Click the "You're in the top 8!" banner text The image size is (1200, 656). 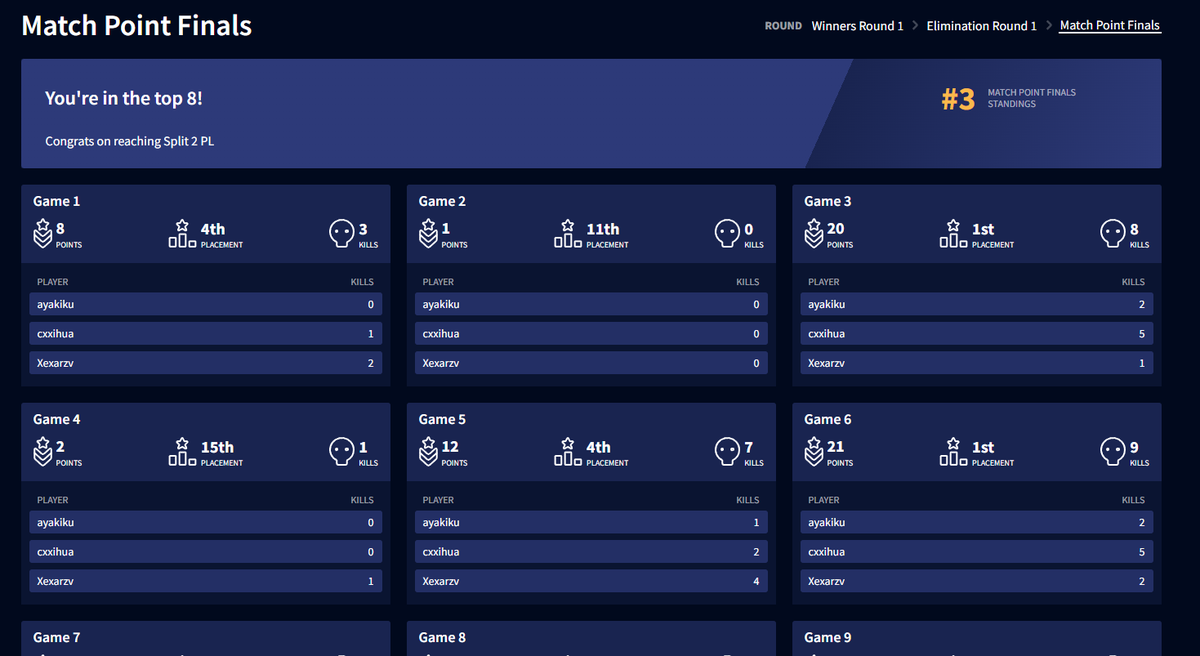124,98
